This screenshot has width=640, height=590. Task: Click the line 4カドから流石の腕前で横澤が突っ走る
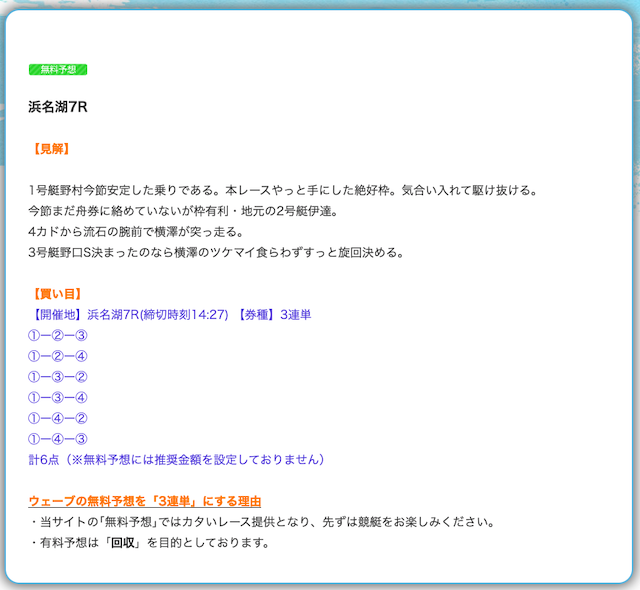click(x=136, y=232)
